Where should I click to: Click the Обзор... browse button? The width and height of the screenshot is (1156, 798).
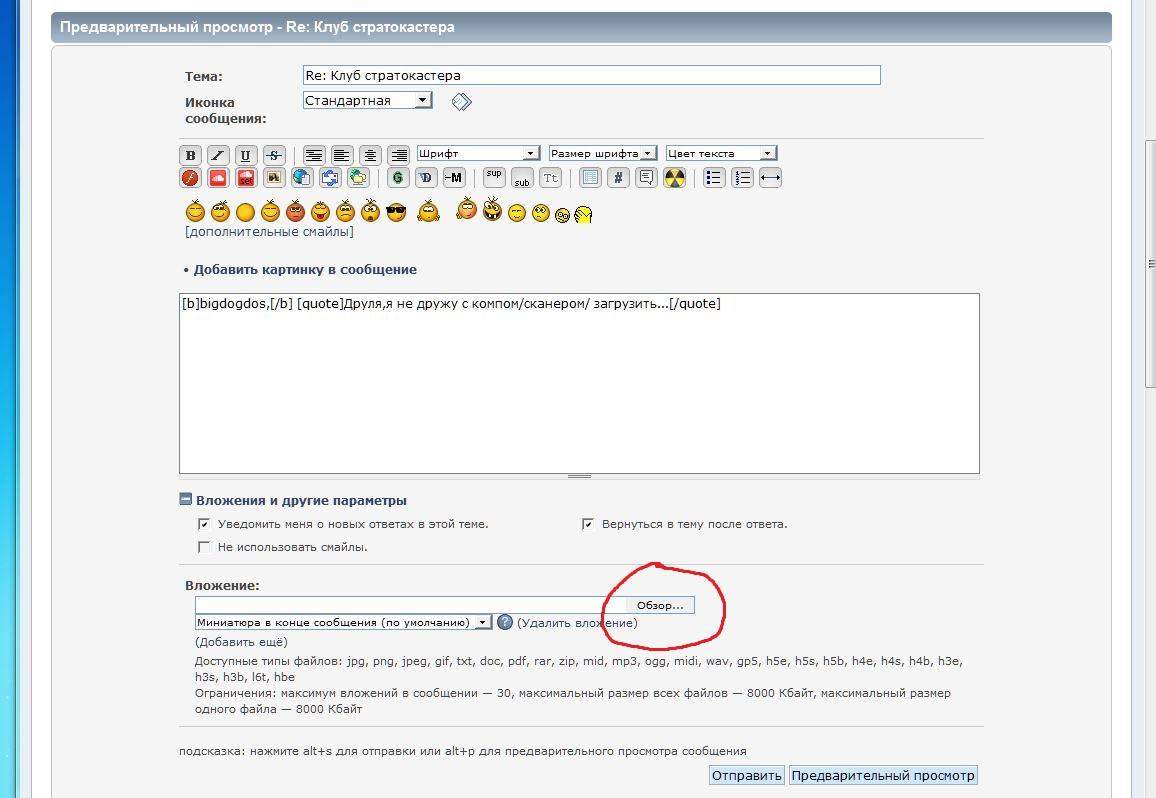[x=660, y=605]
